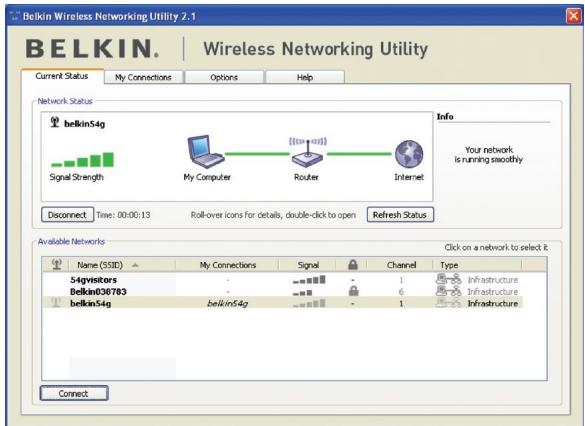Switch to the Current Status tab
This screenshot has height=426, width=585.
pyautogui.click(x=62, y=76)
